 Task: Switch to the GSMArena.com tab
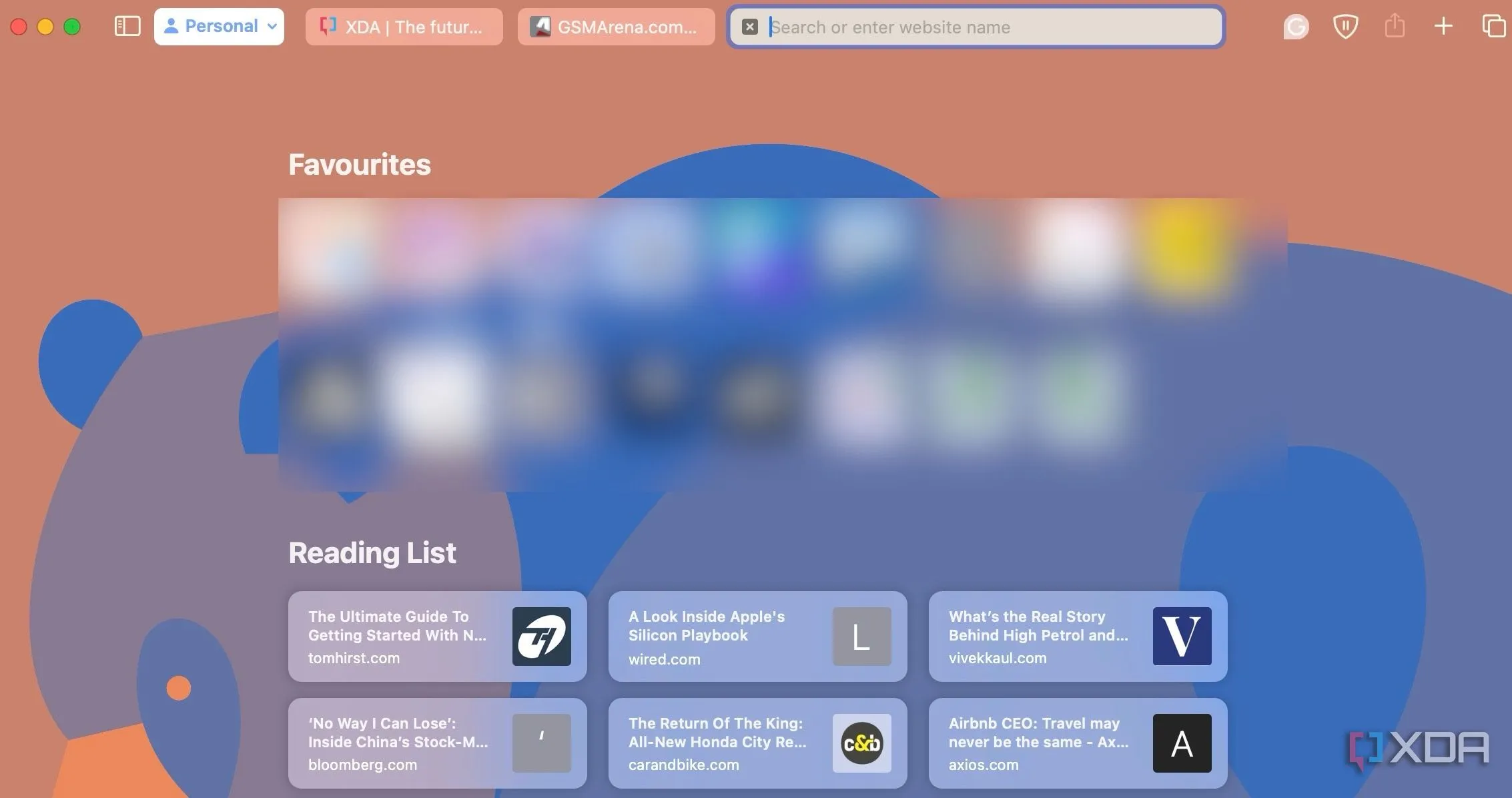616,27
